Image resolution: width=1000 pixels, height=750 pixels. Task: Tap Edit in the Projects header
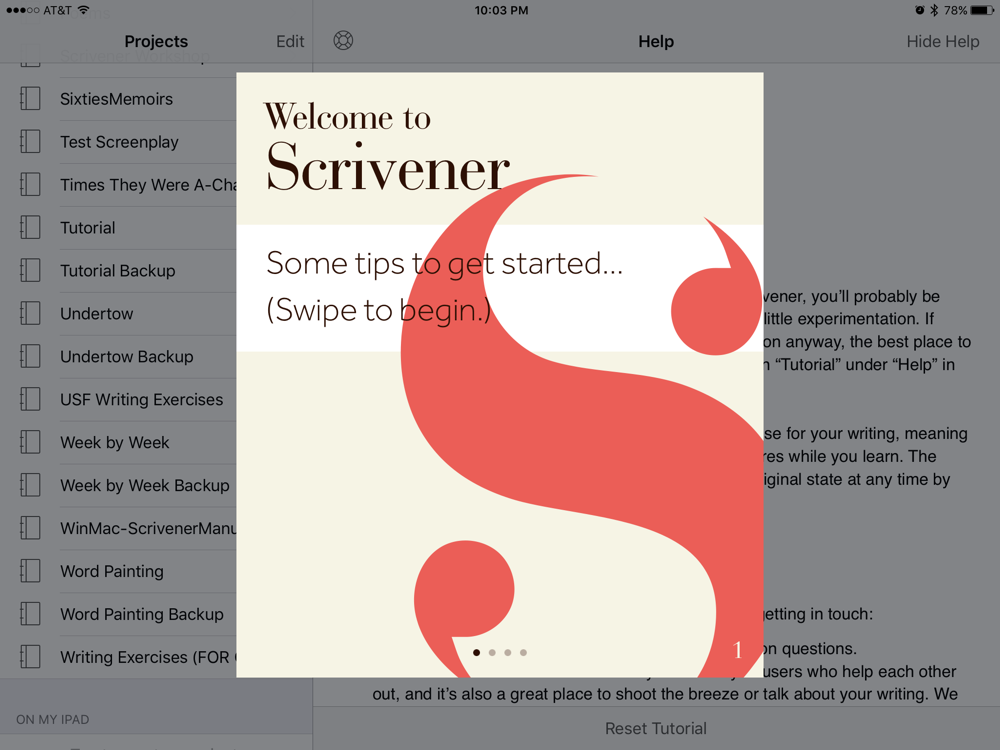tap(290, 41)
